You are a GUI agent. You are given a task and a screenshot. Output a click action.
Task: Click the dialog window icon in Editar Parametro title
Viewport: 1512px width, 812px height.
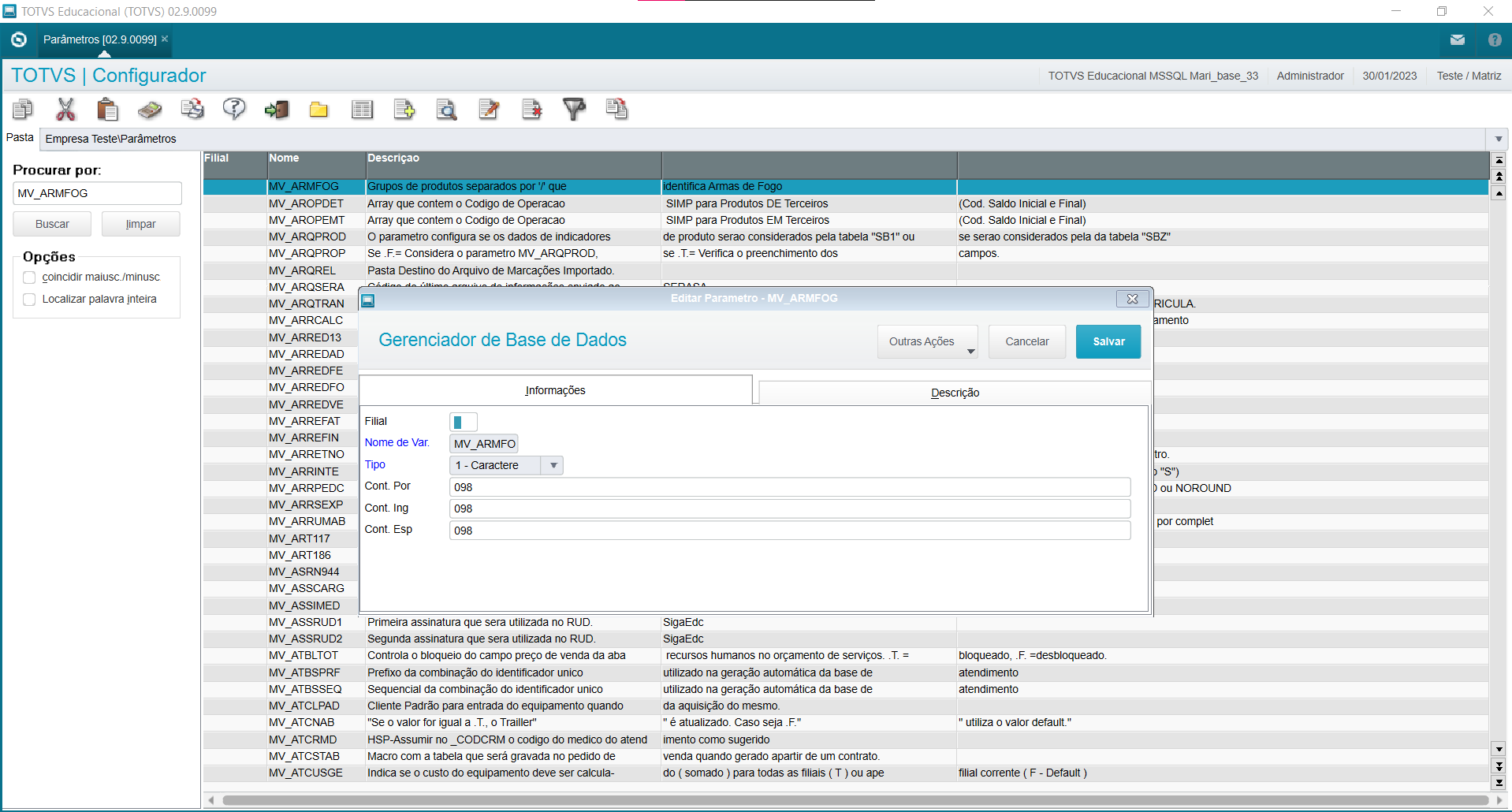[368, 300]
